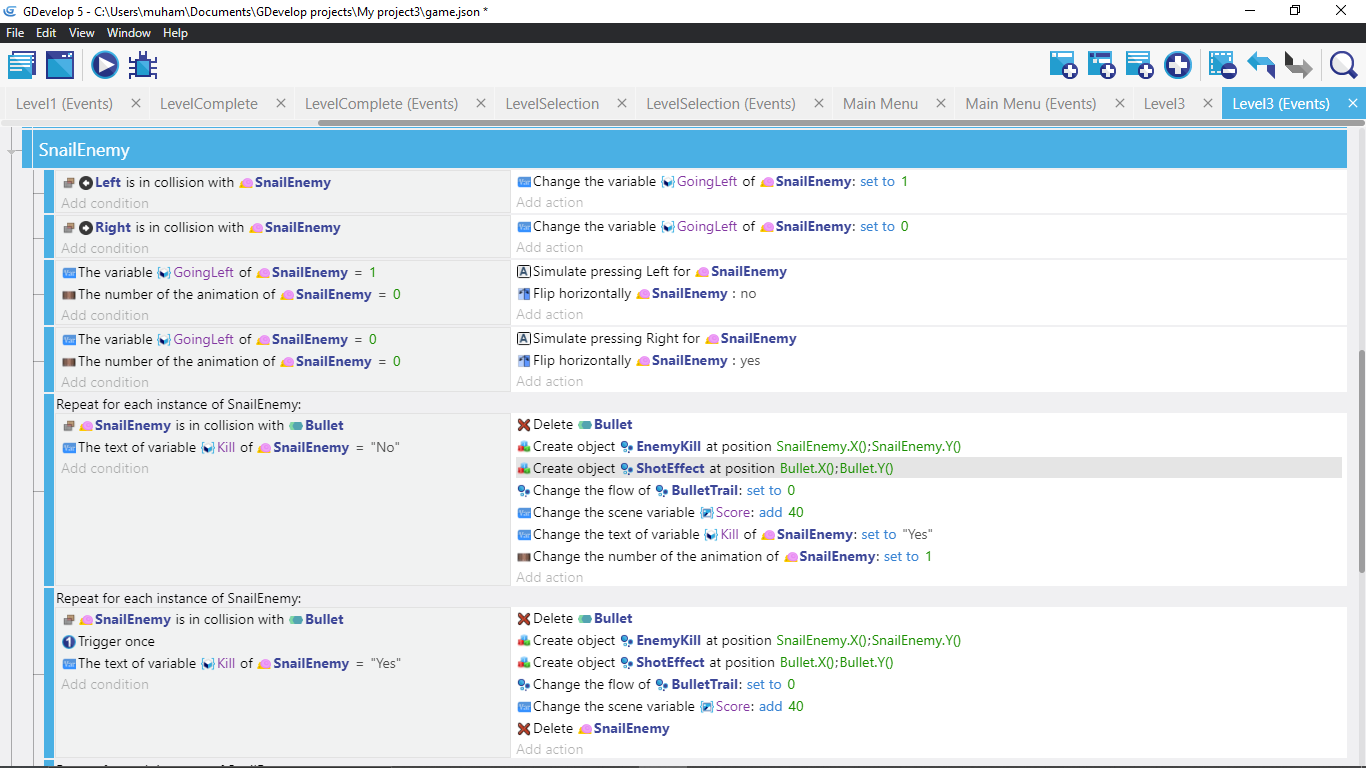Open the Project Manager panel icon

point(22,66)
